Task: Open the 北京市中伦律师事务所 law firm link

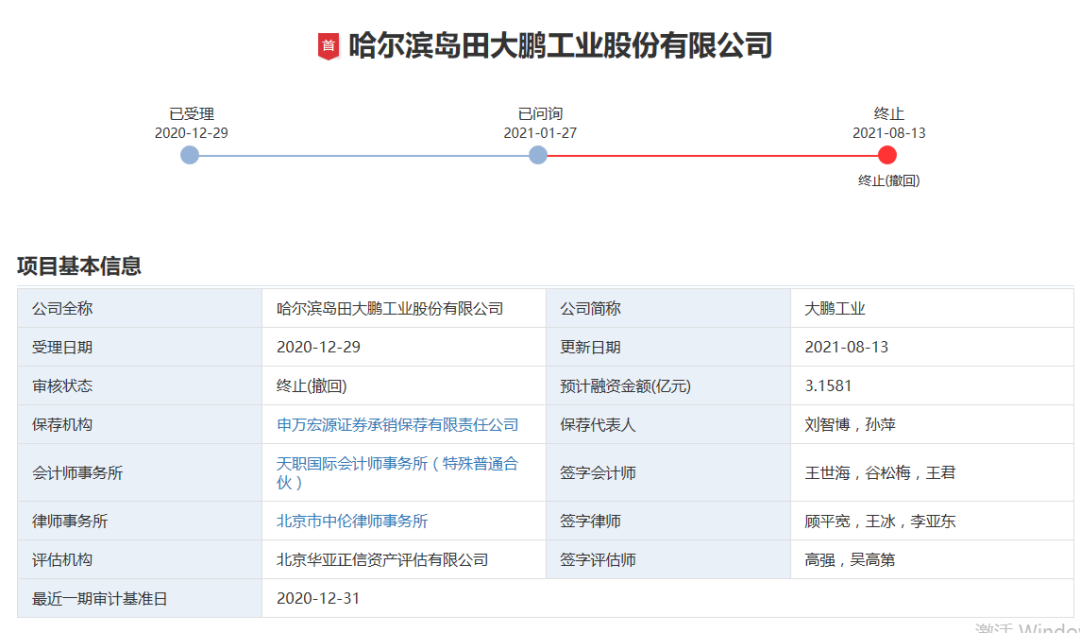Action: tap(352, 521)
